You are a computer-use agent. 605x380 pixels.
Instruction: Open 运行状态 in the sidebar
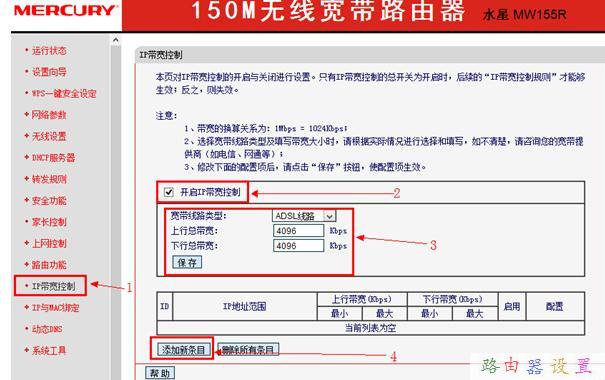tap(49, 51)
